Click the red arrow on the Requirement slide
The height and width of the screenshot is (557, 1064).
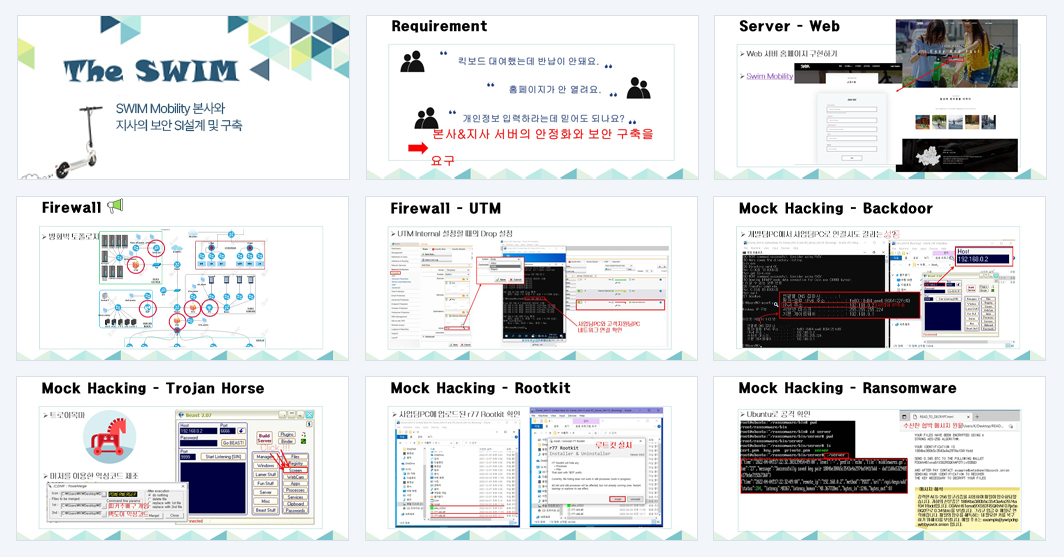coord(417,147)
